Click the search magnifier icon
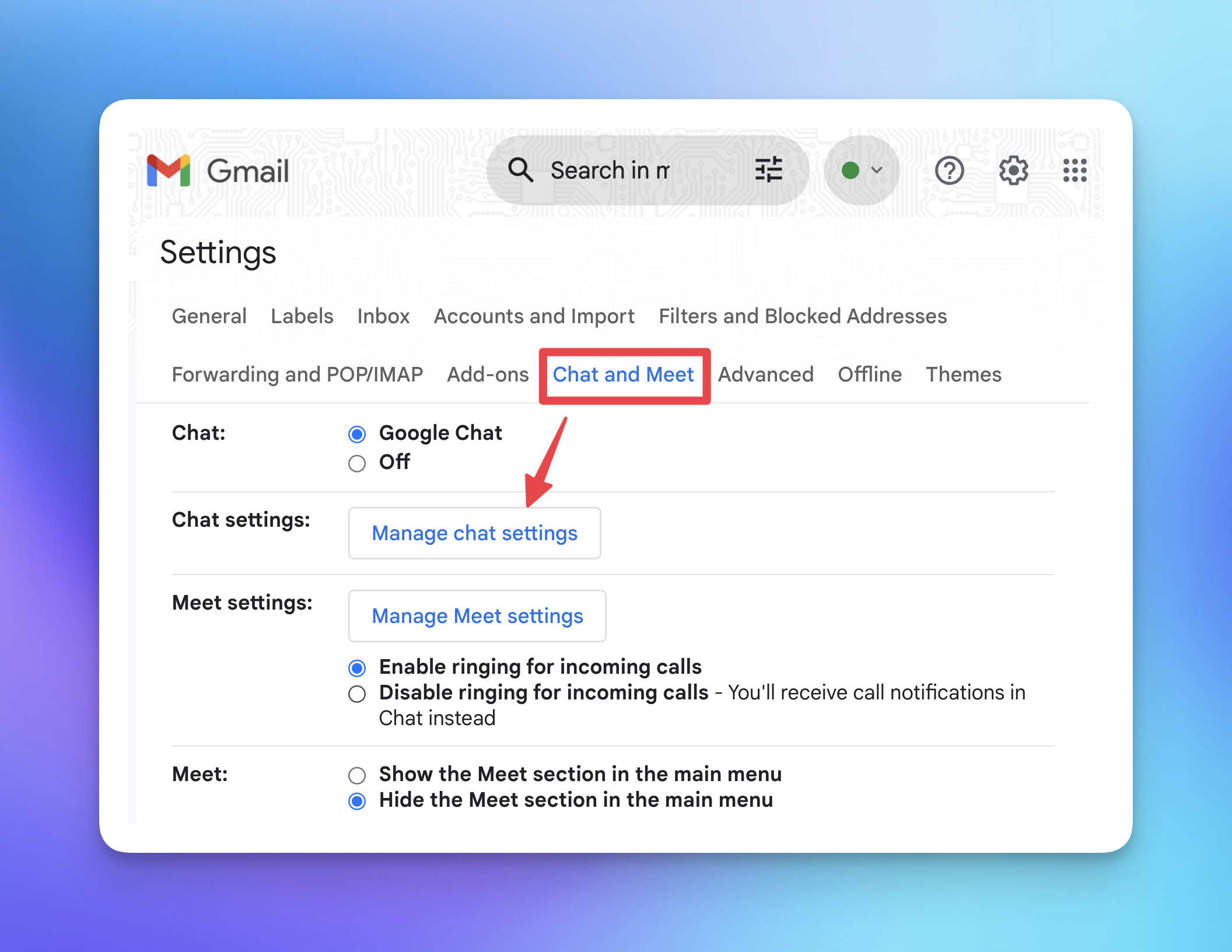This screenshot has width=1232, height=952. click(x=520, y=170)
